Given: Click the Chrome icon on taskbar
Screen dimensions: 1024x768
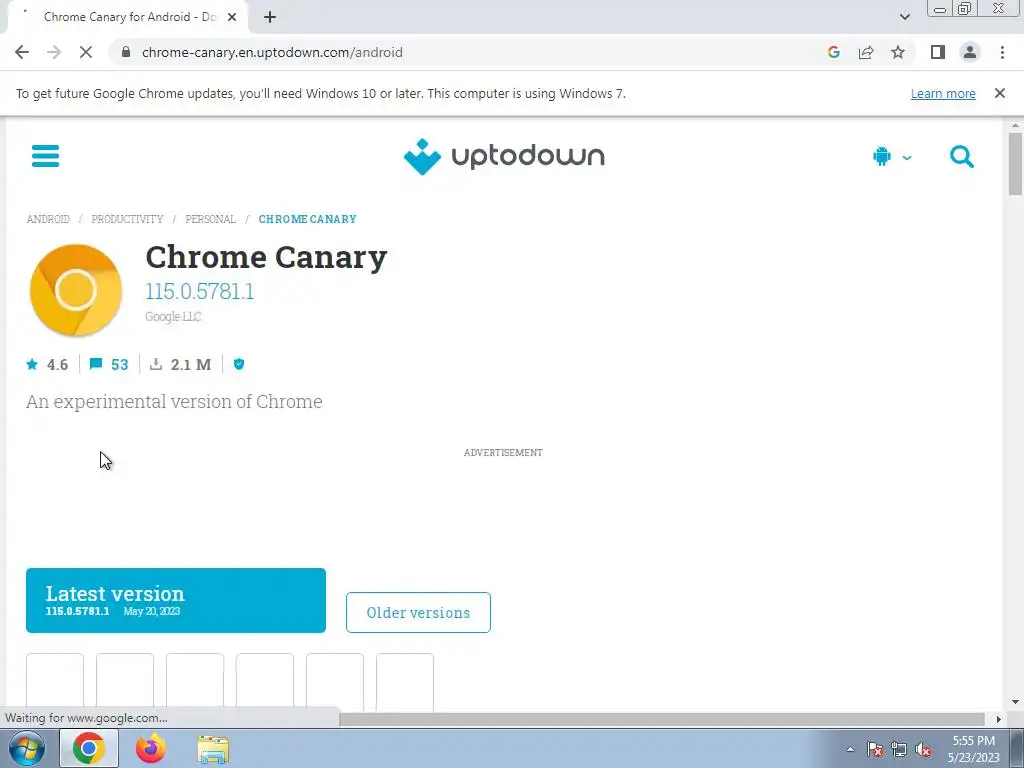Looking at the screenshot, I should (x=89, y=748).
